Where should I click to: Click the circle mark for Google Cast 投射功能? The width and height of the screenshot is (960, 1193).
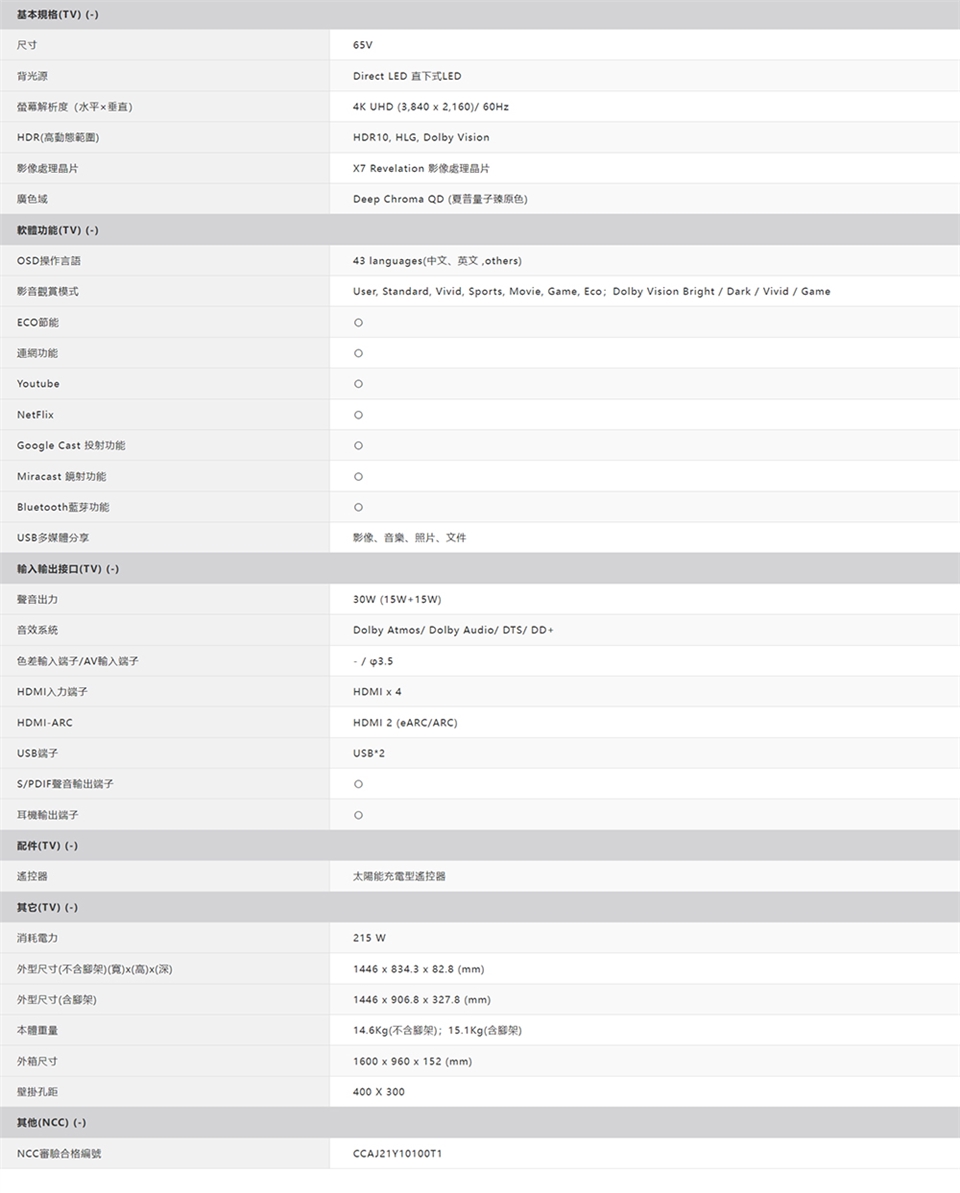coord(358,445)
